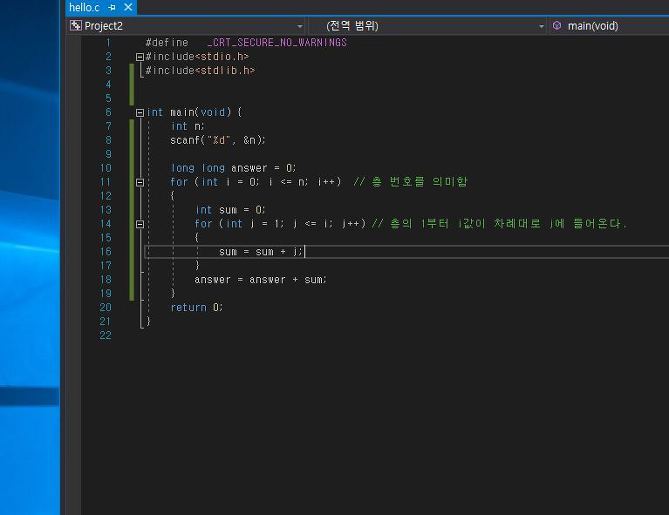The width and height of the screenshot is (669, 515).
Task: Click the comment '층 번호를 의미함'
Action: (420, 182)
